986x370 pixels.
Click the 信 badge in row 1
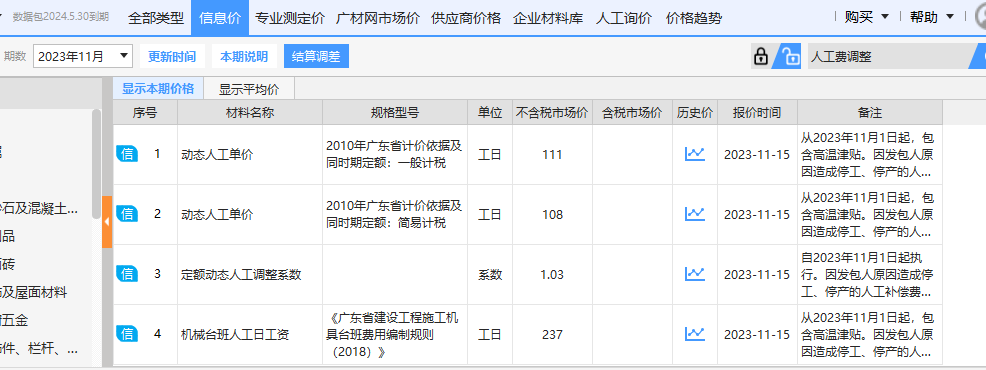[127, 154]
